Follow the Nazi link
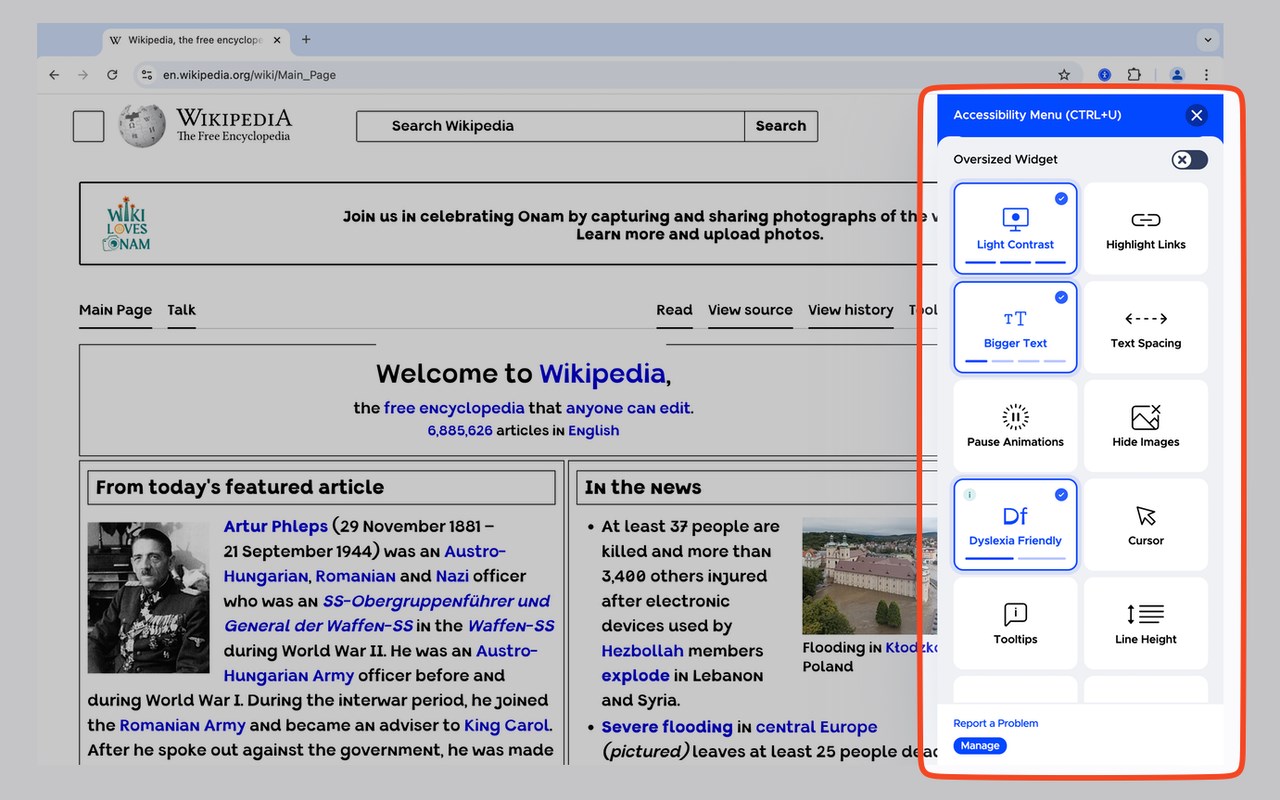The image size is (1280, 800). [452, 576]
